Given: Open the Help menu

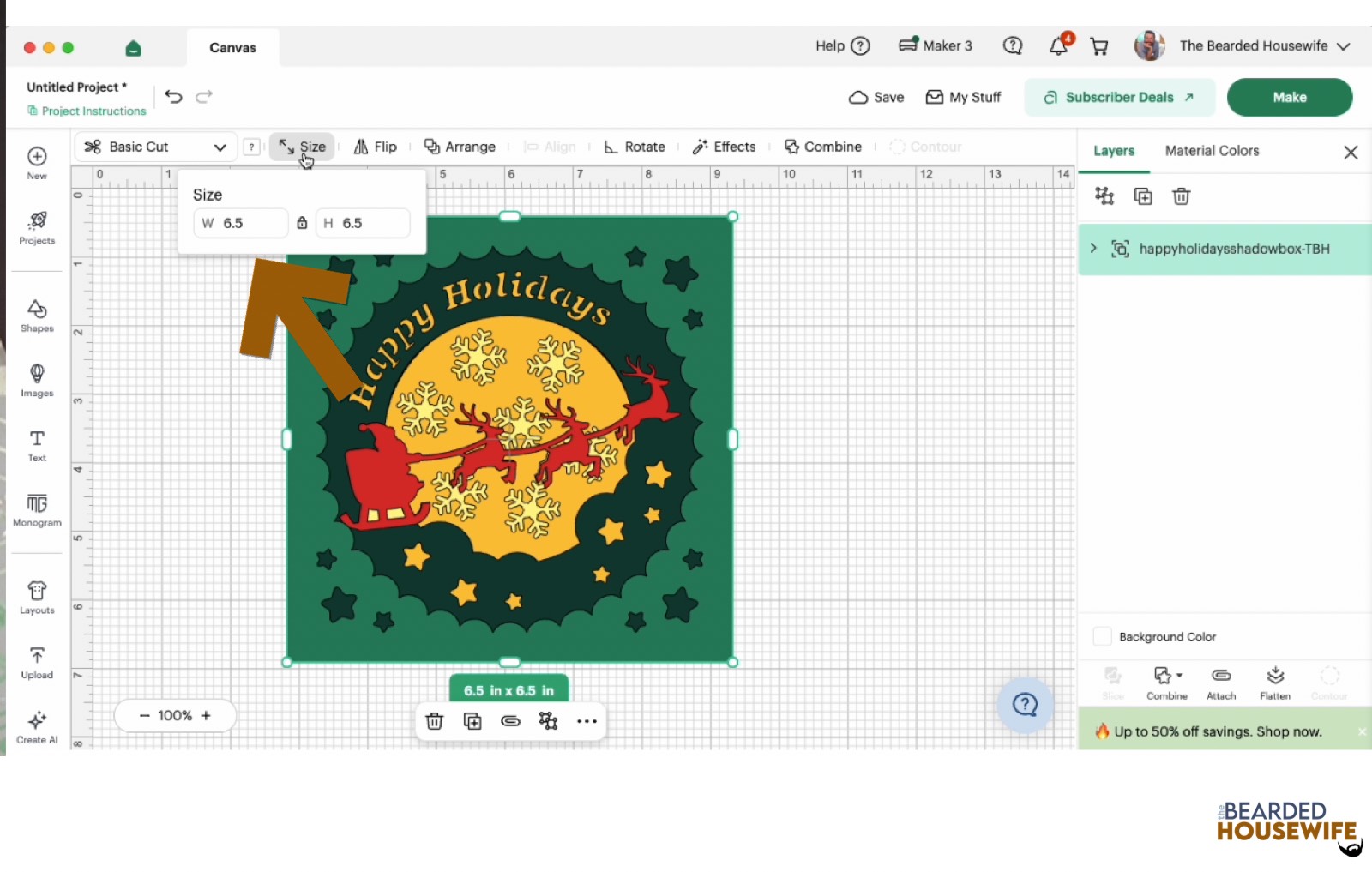Looking at the screenshot, I should tap(842, 46).
